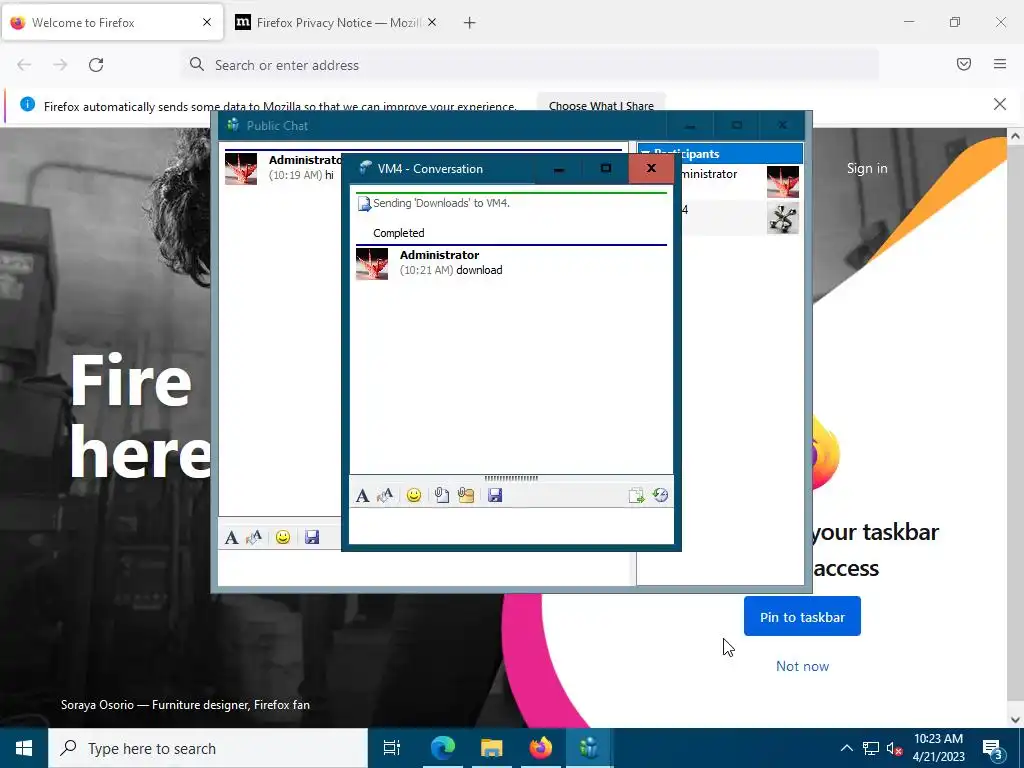The width and height of the screenshot is (1024, 768).
Task: Click LAN messenger icon in taskbar
Action: 589,748
